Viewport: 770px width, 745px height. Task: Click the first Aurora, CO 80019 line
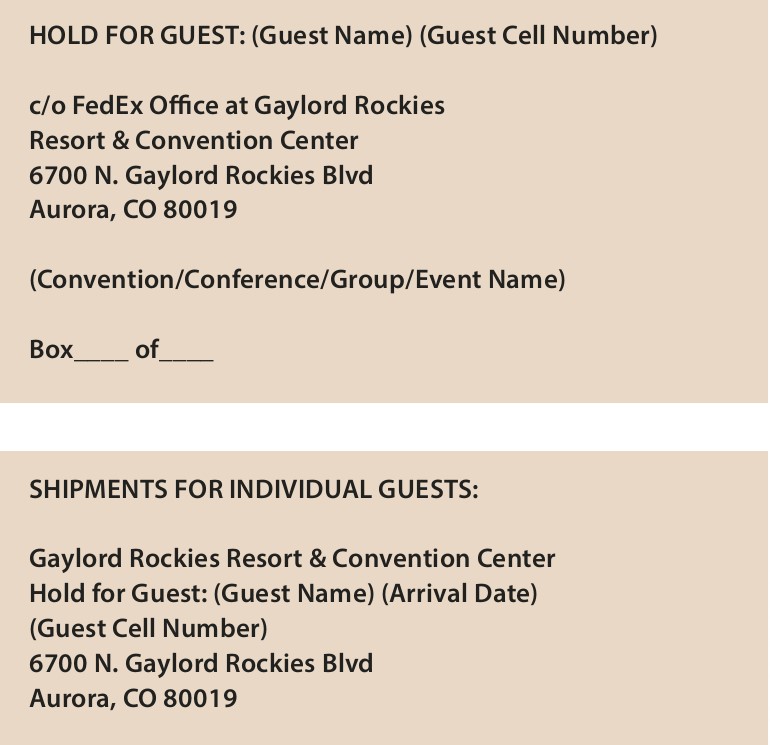pos(134,210)
